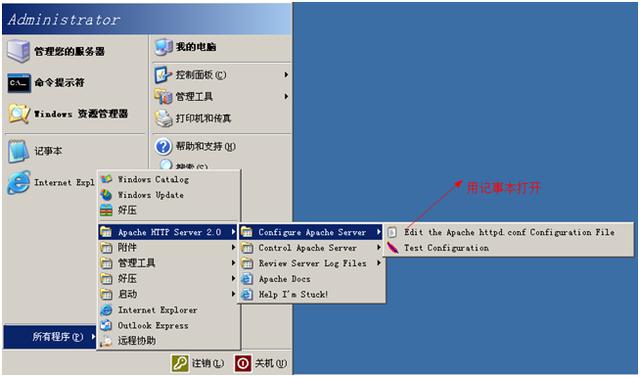
Task: Click the Administrator user name header
Action: (x=64, y=20)
